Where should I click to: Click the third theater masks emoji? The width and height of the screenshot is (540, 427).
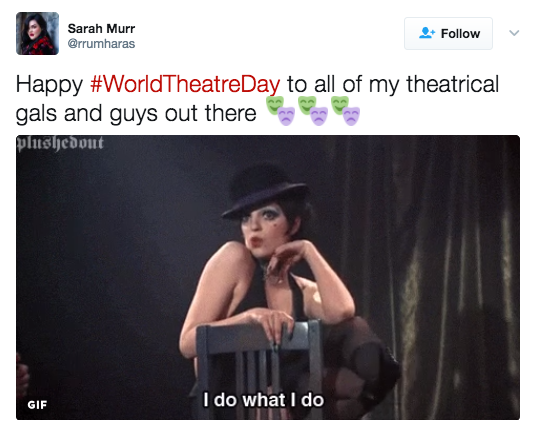pos(345,111)
